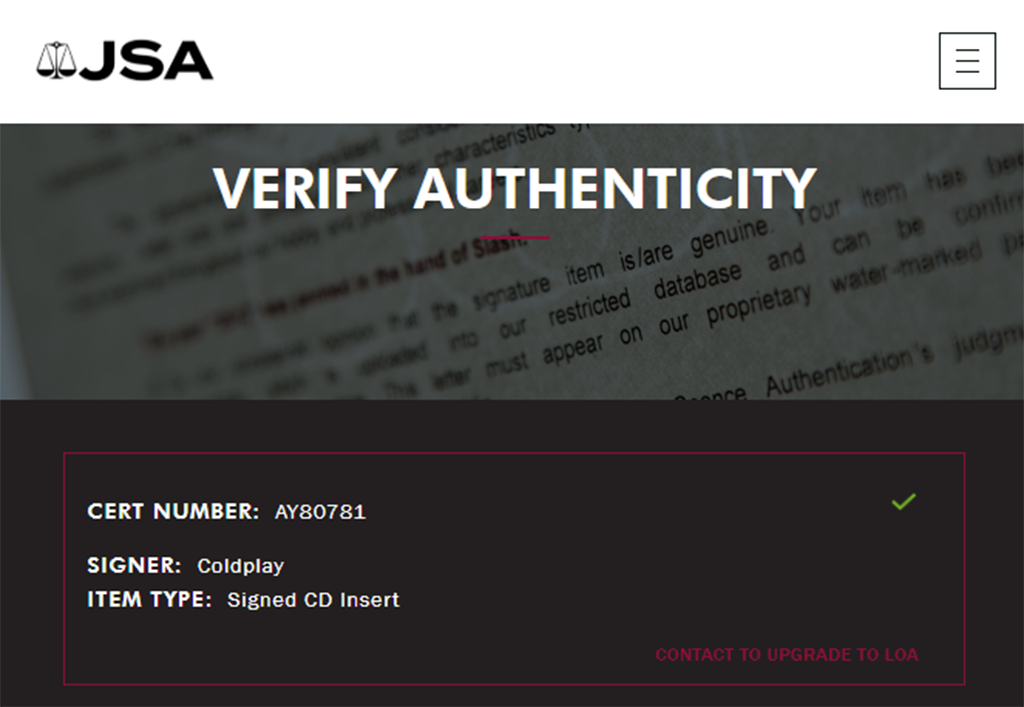Select the signer name Coldplay
This screenshot has width=1024, height=707.
[x=240, y=566]
